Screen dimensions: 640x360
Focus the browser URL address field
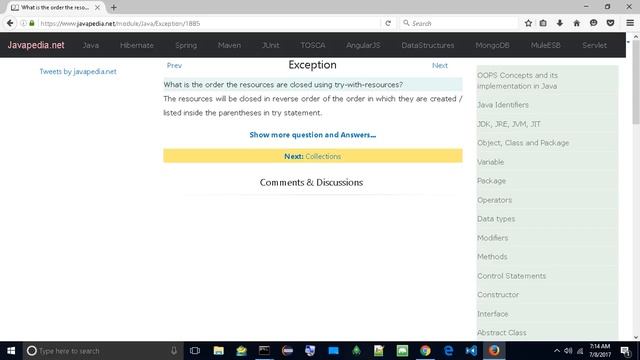tap(208, 23)
